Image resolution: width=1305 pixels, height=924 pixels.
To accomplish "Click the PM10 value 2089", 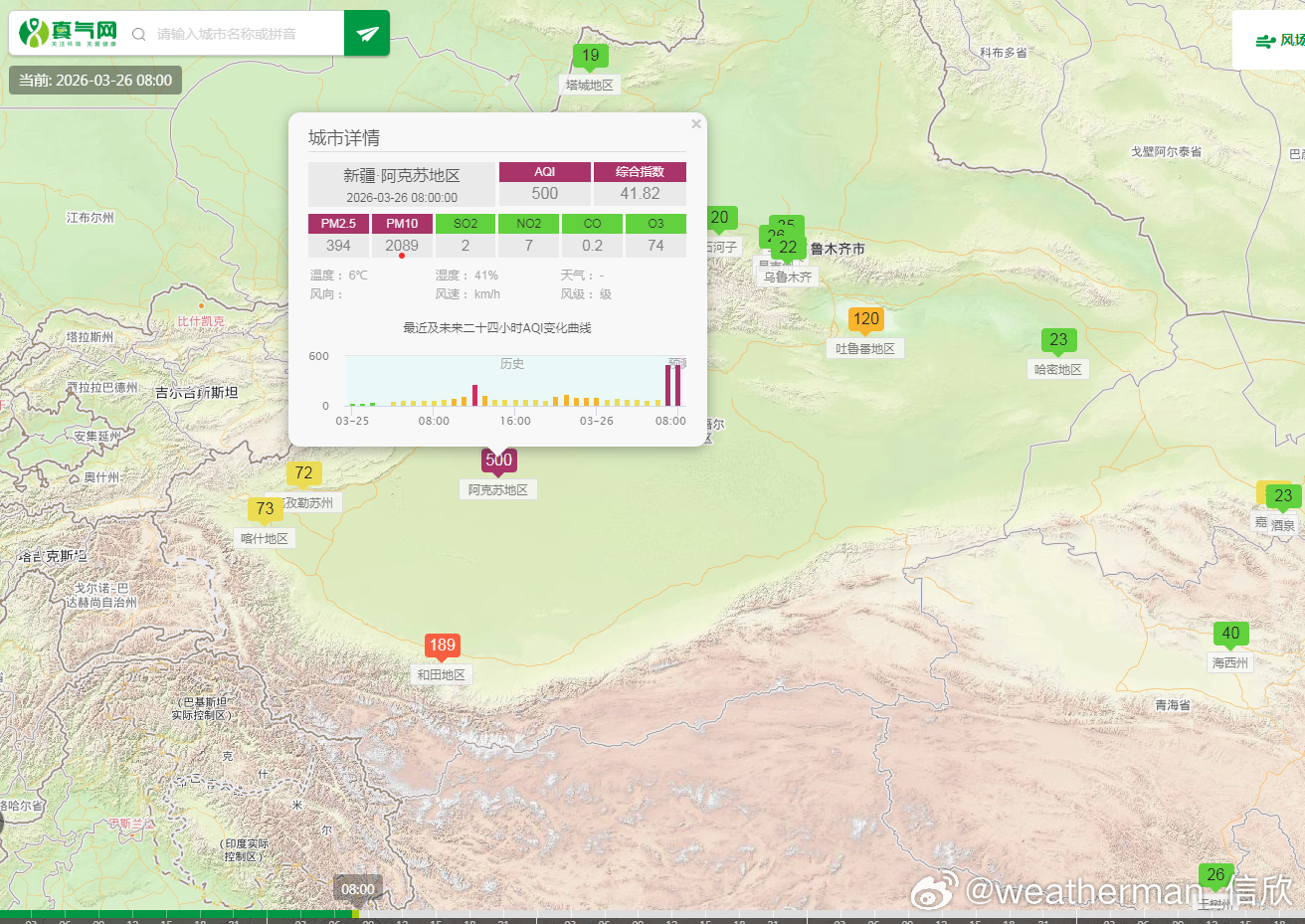I will [x=402, y=246].
